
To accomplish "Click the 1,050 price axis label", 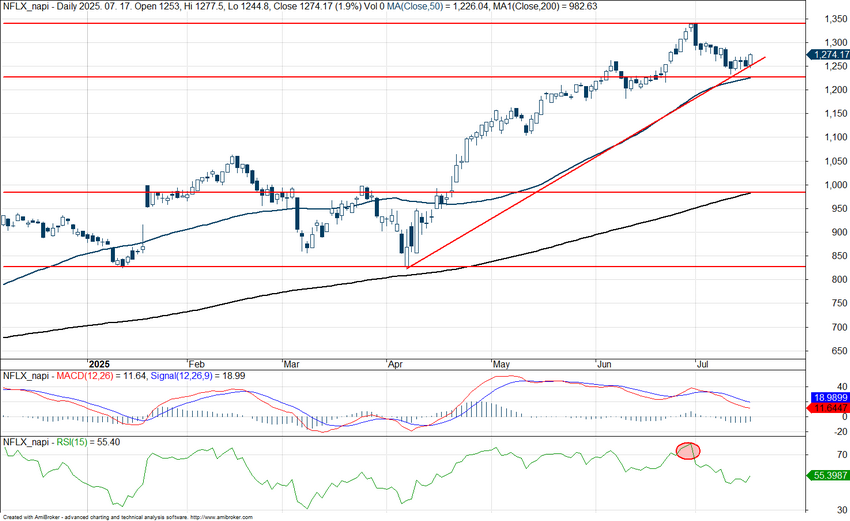I will (835, 162).
